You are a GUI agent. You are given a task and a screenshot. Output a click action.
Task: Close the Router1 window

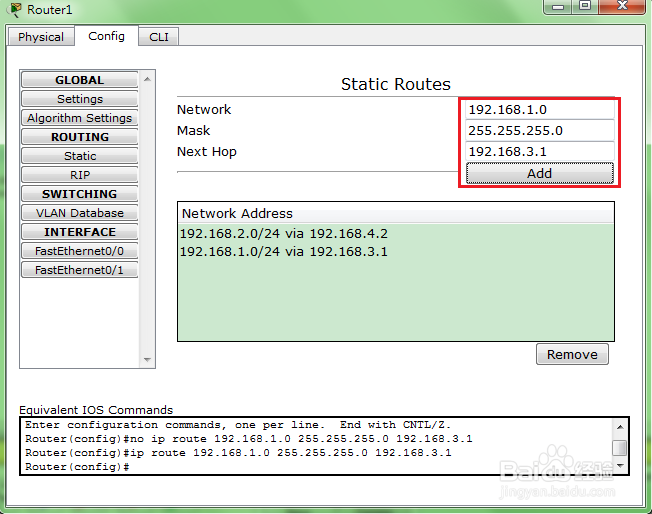pos(622,6)
